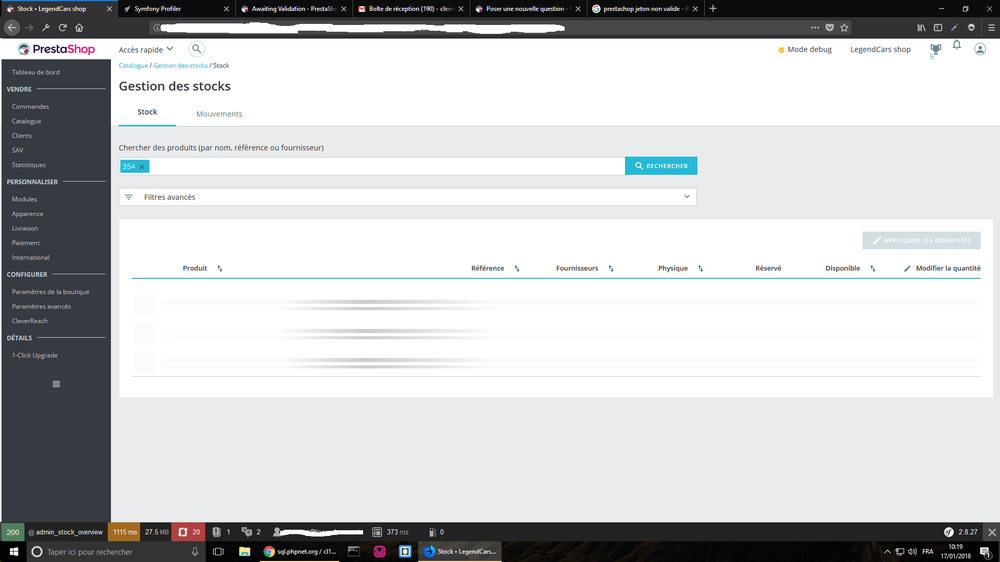
Task: Click the 200 status code in debug toolbar
Action: click(x=13, y=532)
